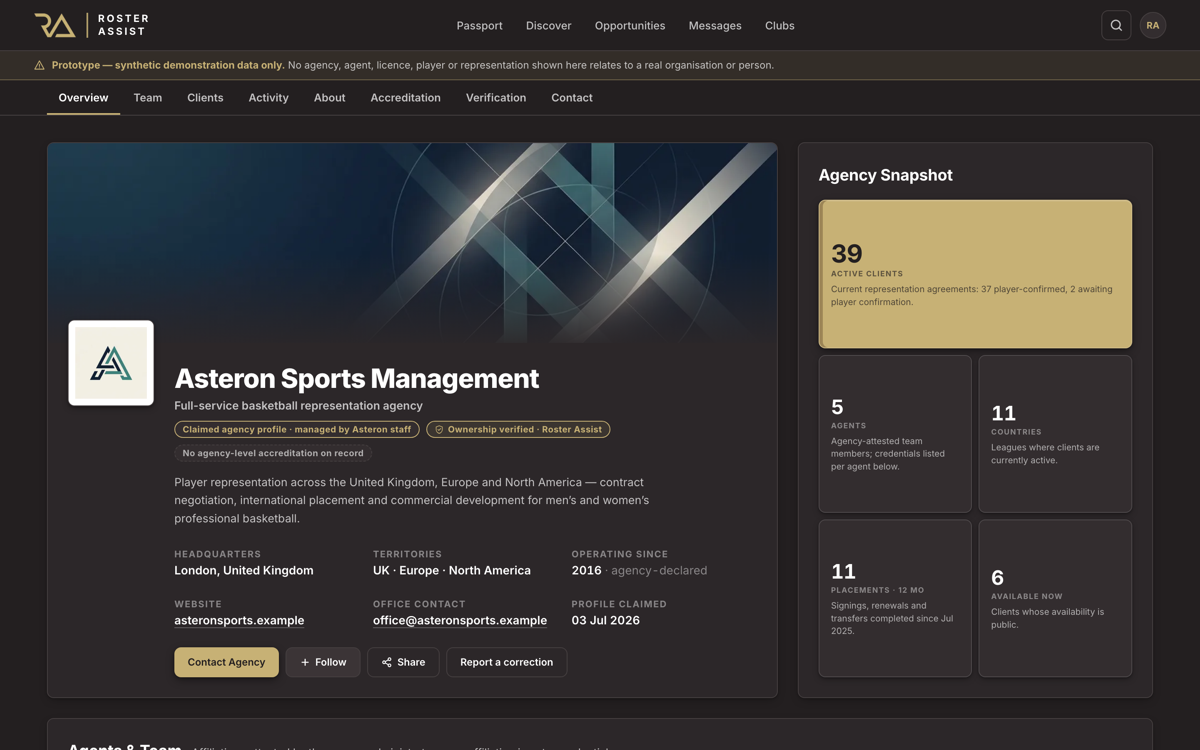The image size is (1200, 750).
Task: Click the Roster Assist logo
Action: click(91, 25)
